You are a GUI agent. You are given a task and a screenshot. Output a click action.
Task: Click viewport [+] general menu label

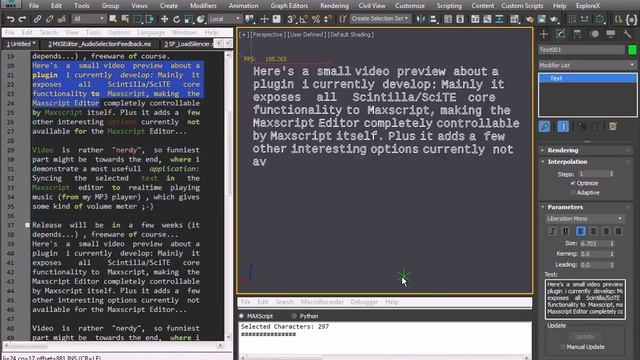tap(244, 35)
